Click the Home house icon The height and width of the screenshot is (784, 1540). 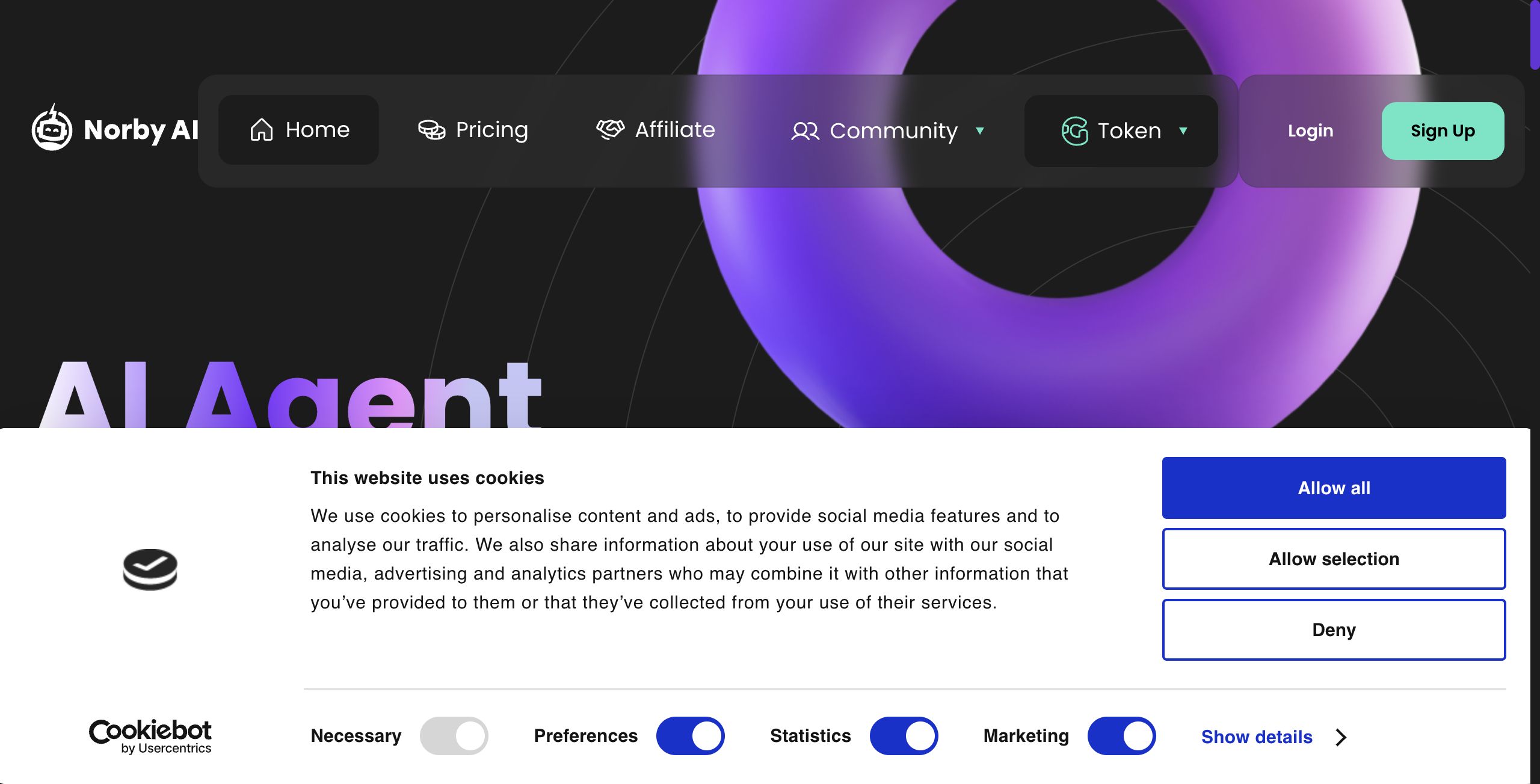[x=262, y=130]
